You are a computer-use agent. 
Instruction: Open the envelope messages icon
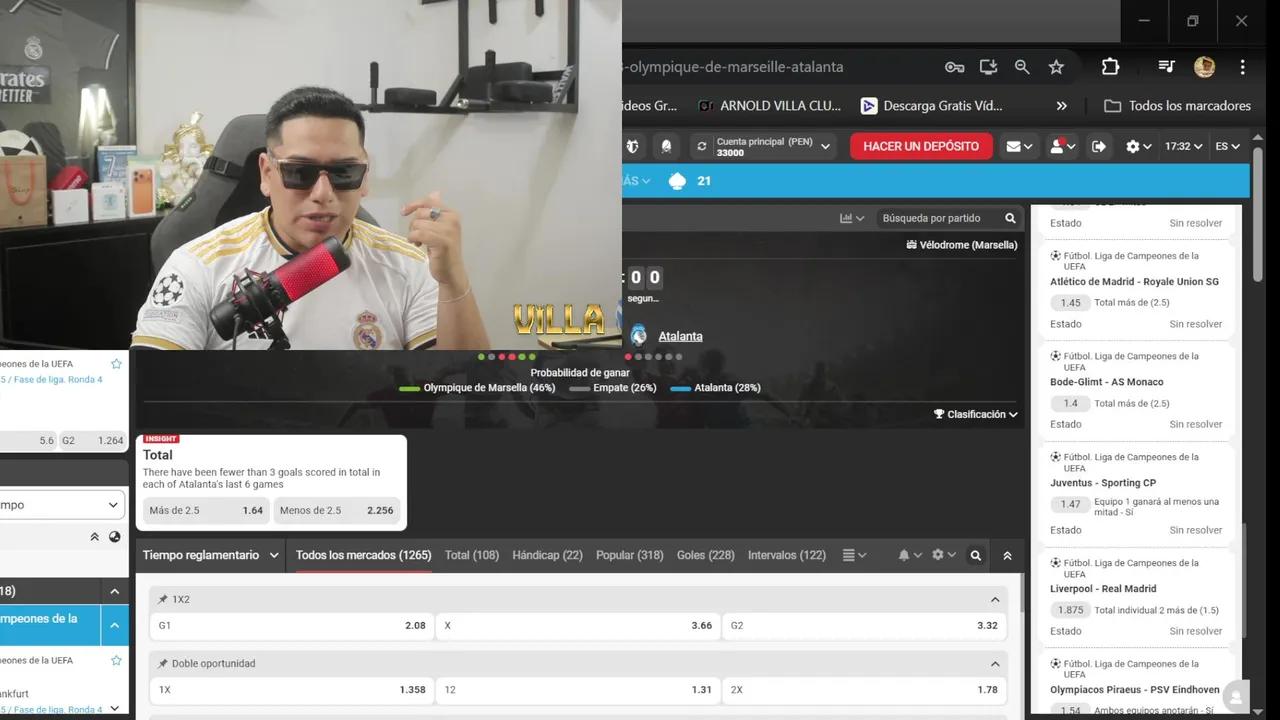pyautogui.click(x=1013, y=146)
